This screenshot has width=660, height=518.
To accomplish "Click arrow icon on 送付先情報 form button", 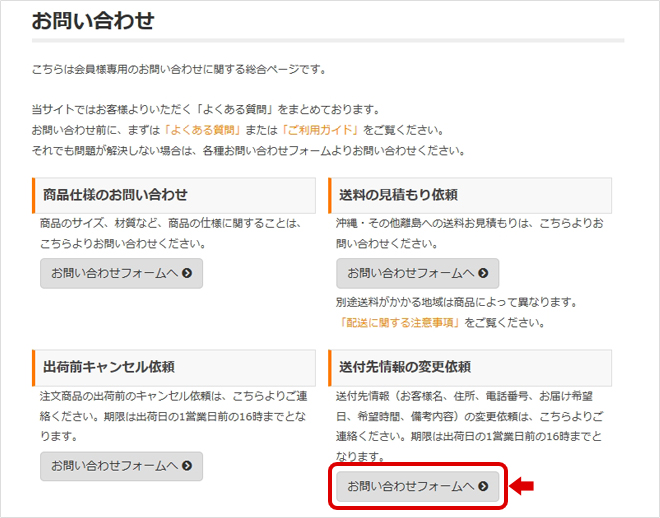I will [x=483, y=486].
